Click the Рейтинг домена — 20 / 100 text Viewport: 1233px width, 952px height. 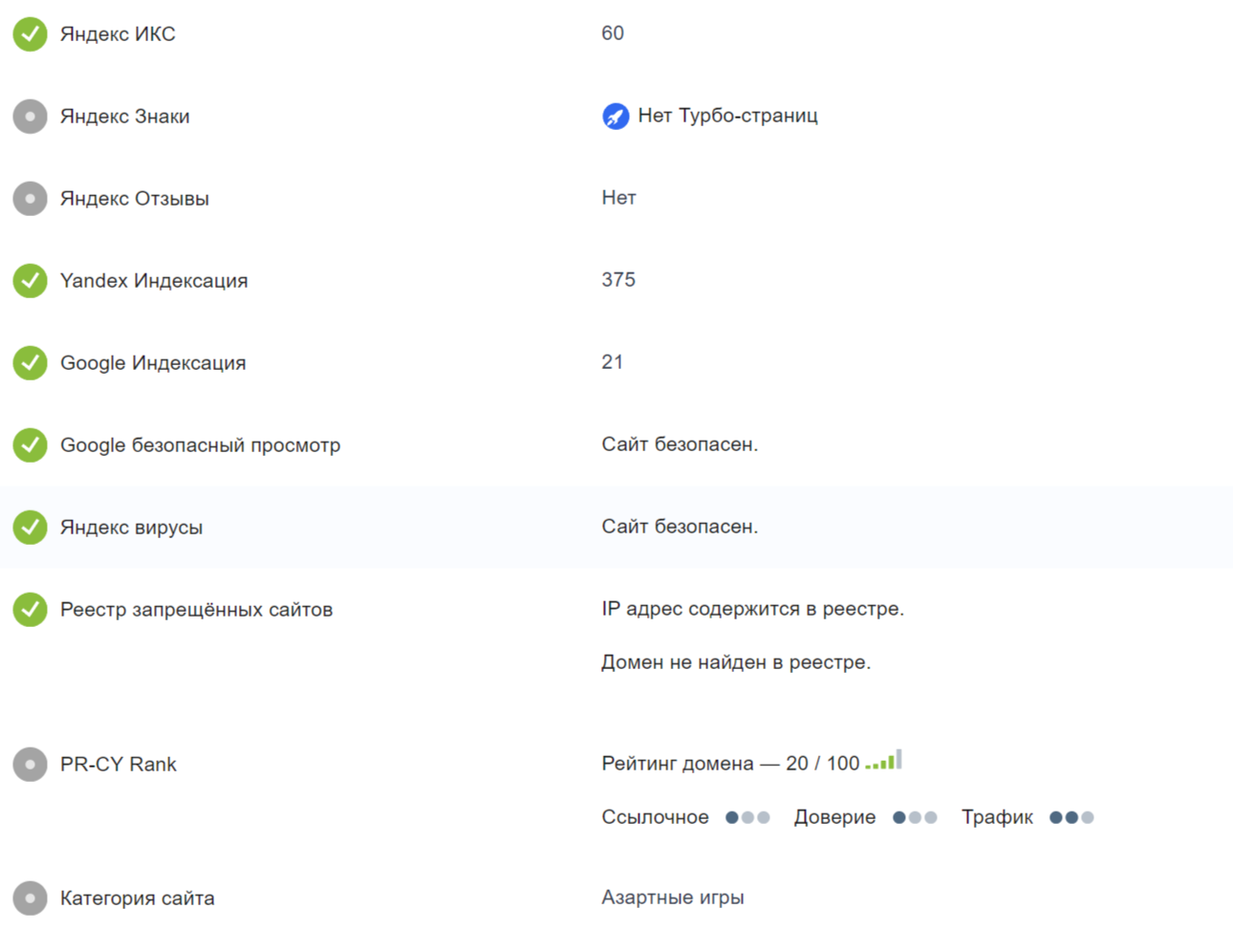click(x=730, y=764)
